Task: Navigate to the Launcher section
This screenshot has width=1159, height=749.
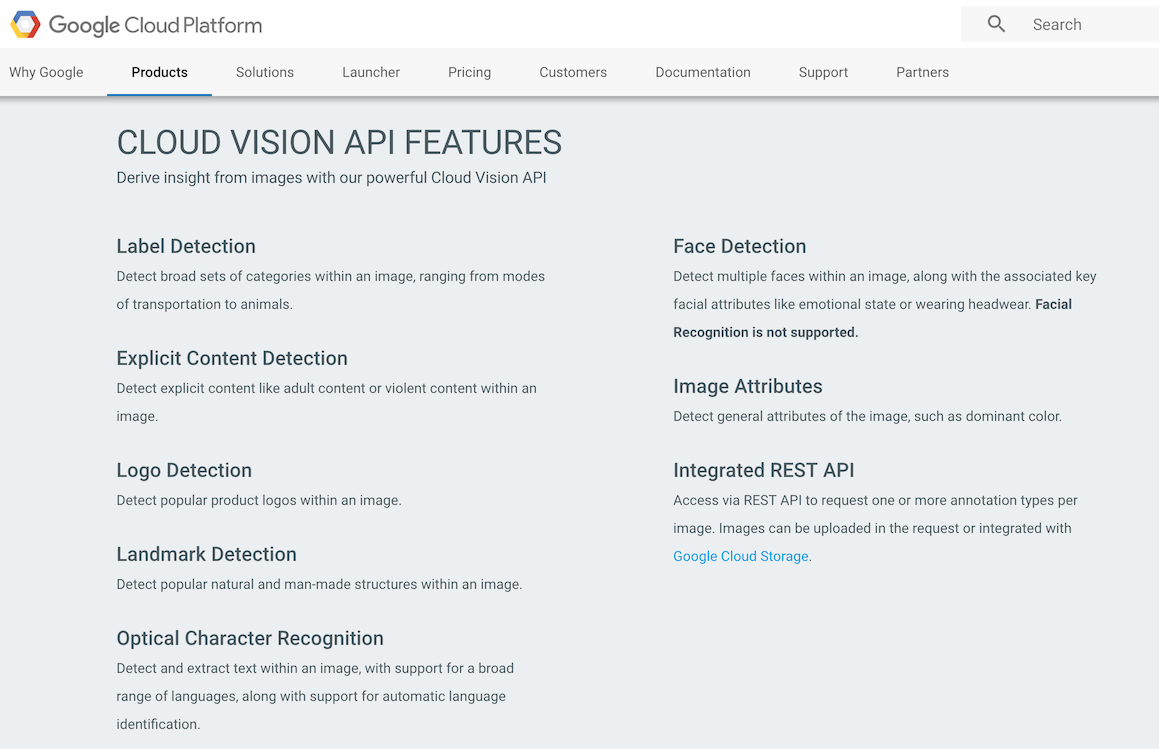Action: 370,72
